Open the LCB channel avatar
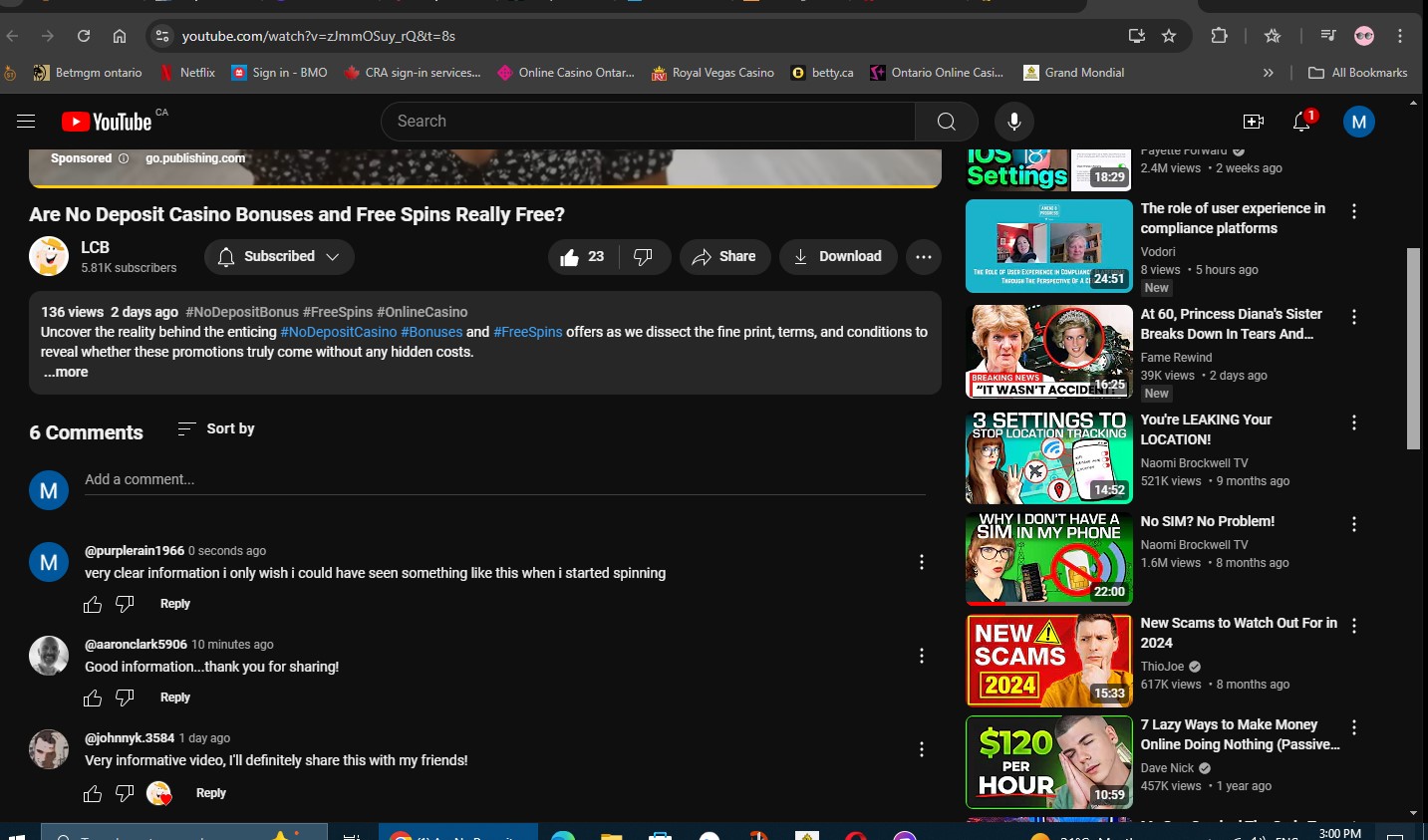This screenshot has height=840, width=1428. pos(49,256)
